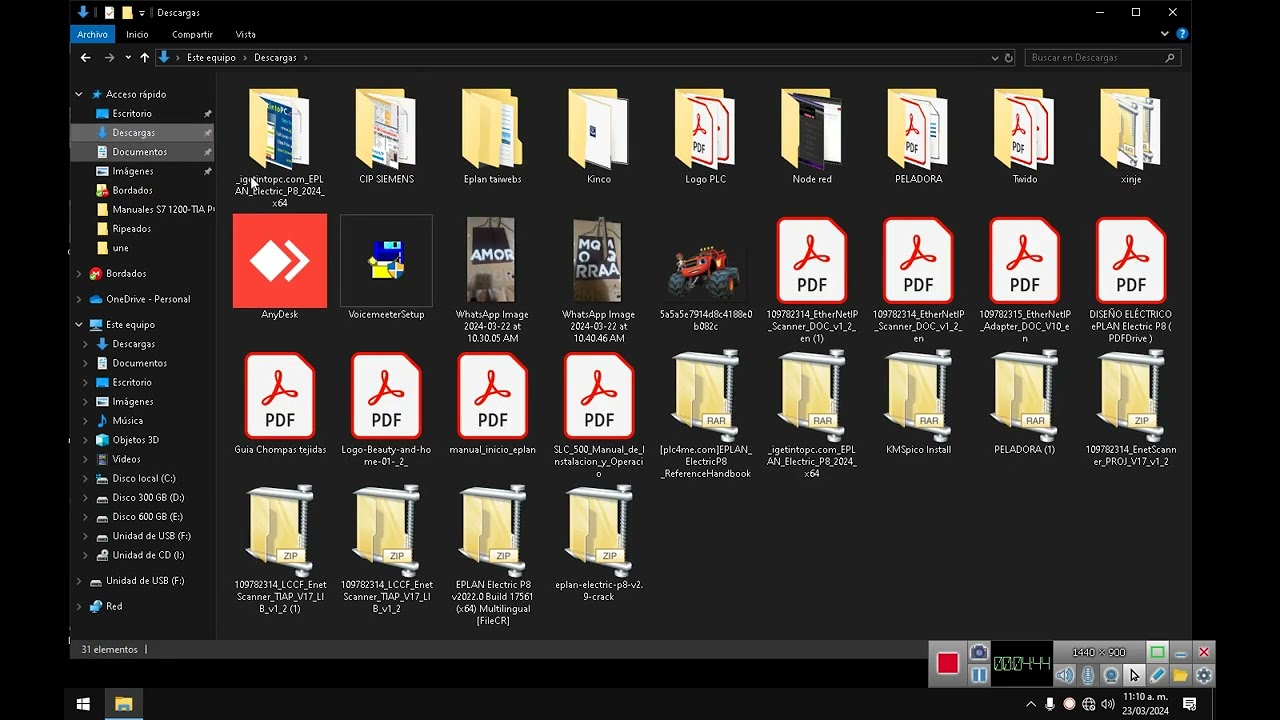Toggle microphone capture in recorder
Screen dimensions: 1280x720
click(1088, 676)
